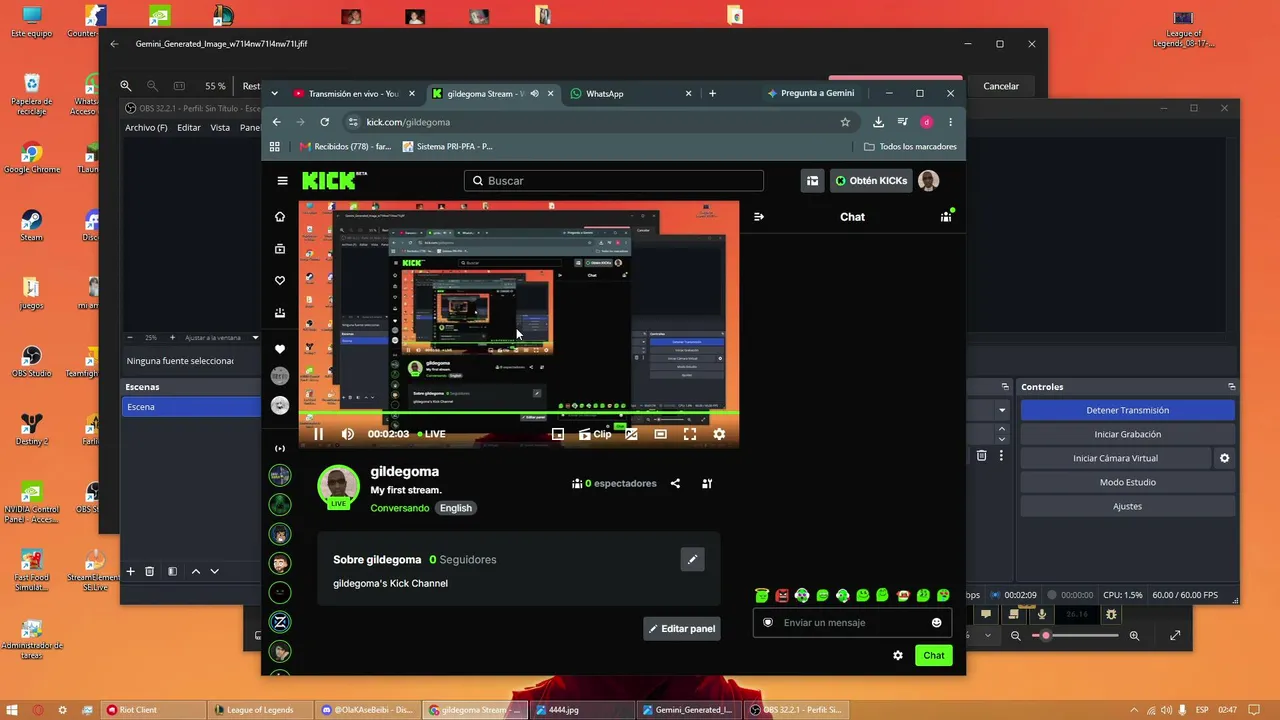The image size is (1280, 720).
Task: Send message with green Chat button
Action: coord(934,656)
